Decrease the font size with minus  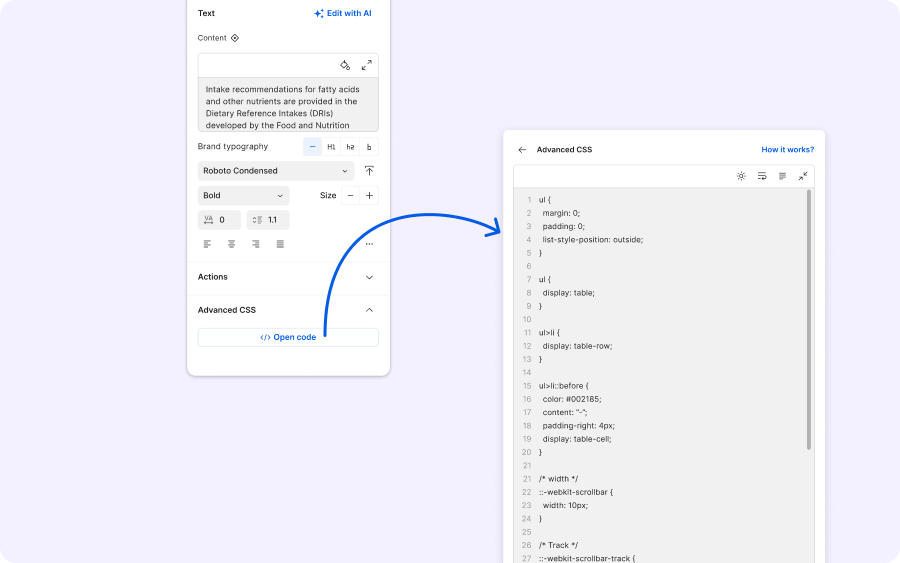click(x=350, y=196)
